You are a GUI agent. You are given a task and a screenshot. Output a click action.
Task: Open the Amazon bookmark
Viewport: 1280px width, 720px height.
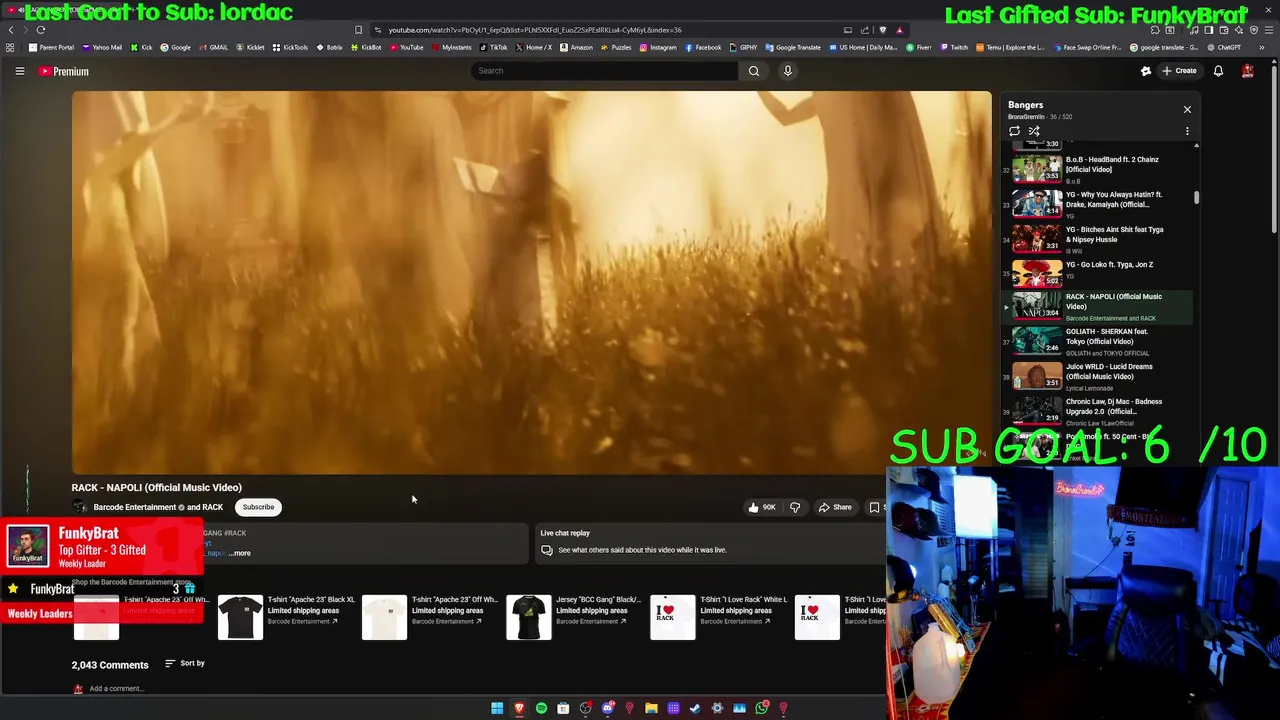[577, 47]
